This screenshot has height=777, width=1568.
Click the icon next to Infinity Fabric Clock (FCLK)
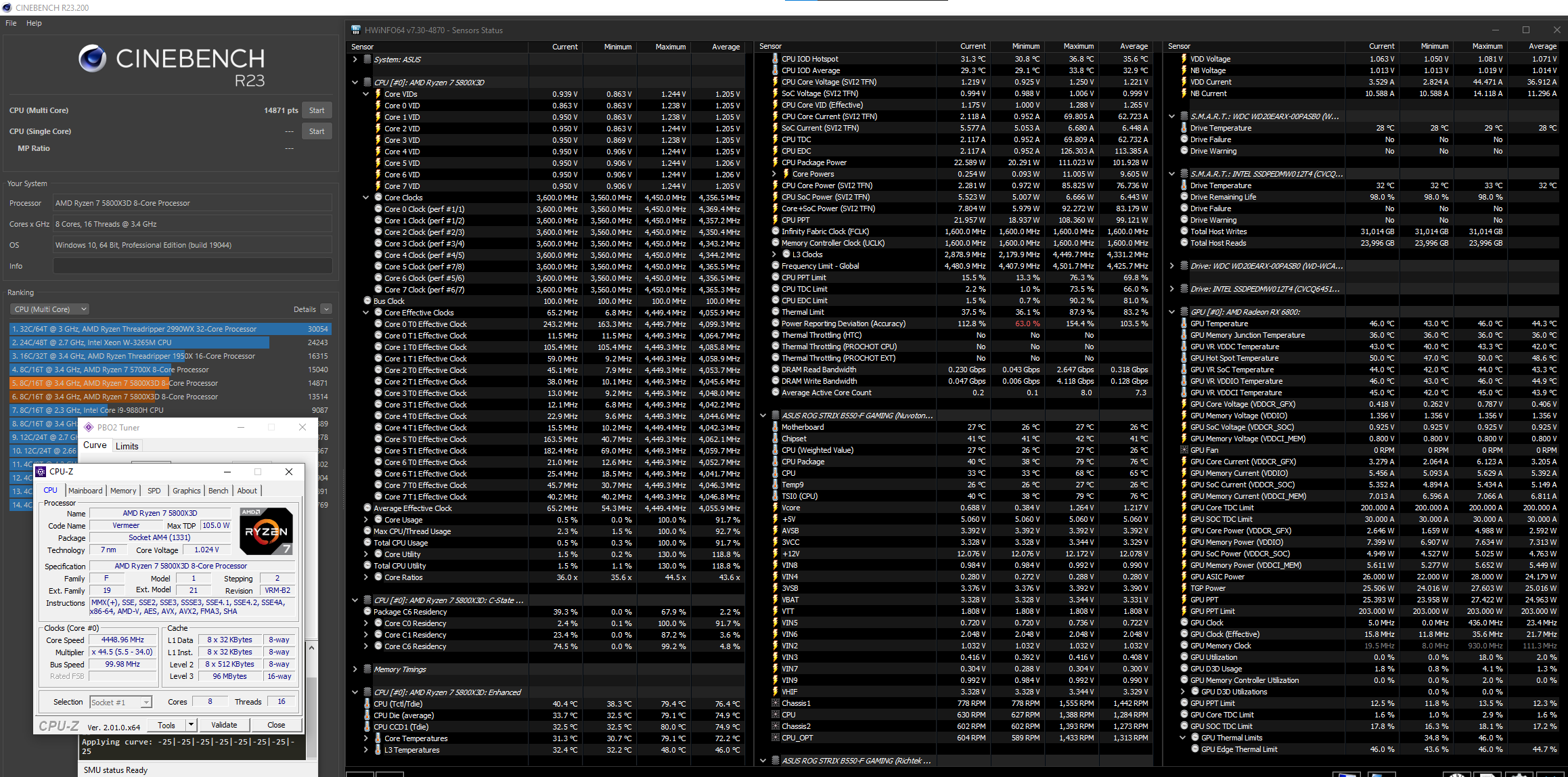point(776,231)
